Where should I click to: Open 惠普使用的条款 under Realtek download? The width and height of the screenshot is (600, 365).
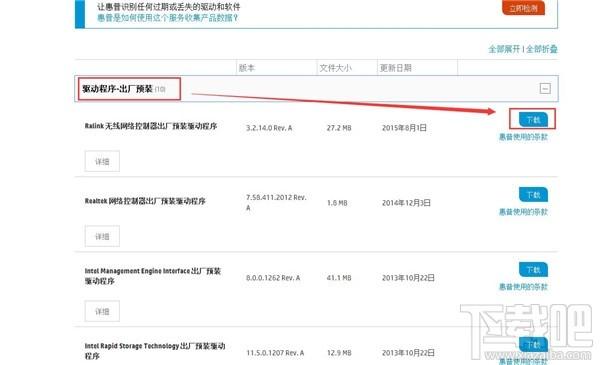pyautogui.click(x=523, y=212)
